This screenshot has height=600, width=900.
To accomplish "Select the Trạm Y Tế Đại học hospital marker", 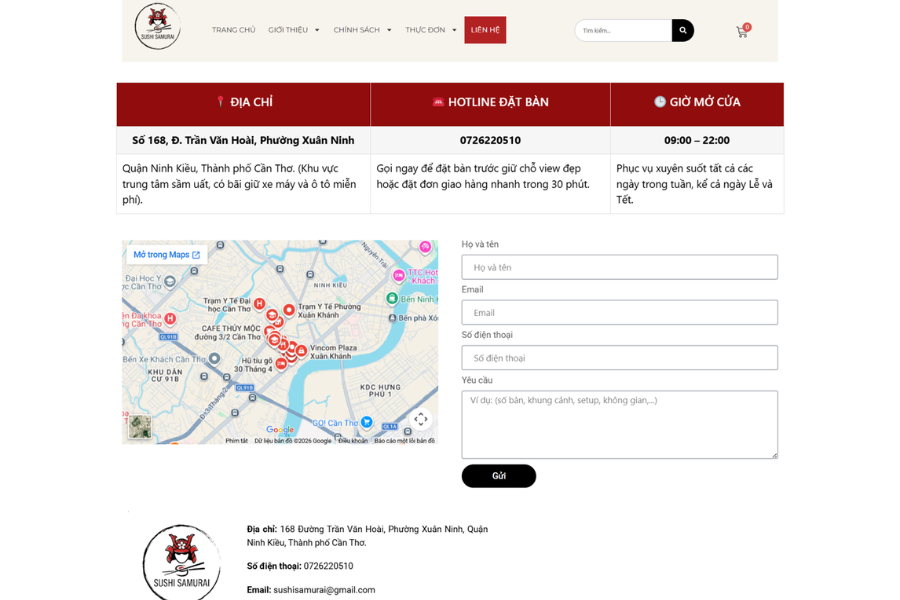I will click(259, 303).
